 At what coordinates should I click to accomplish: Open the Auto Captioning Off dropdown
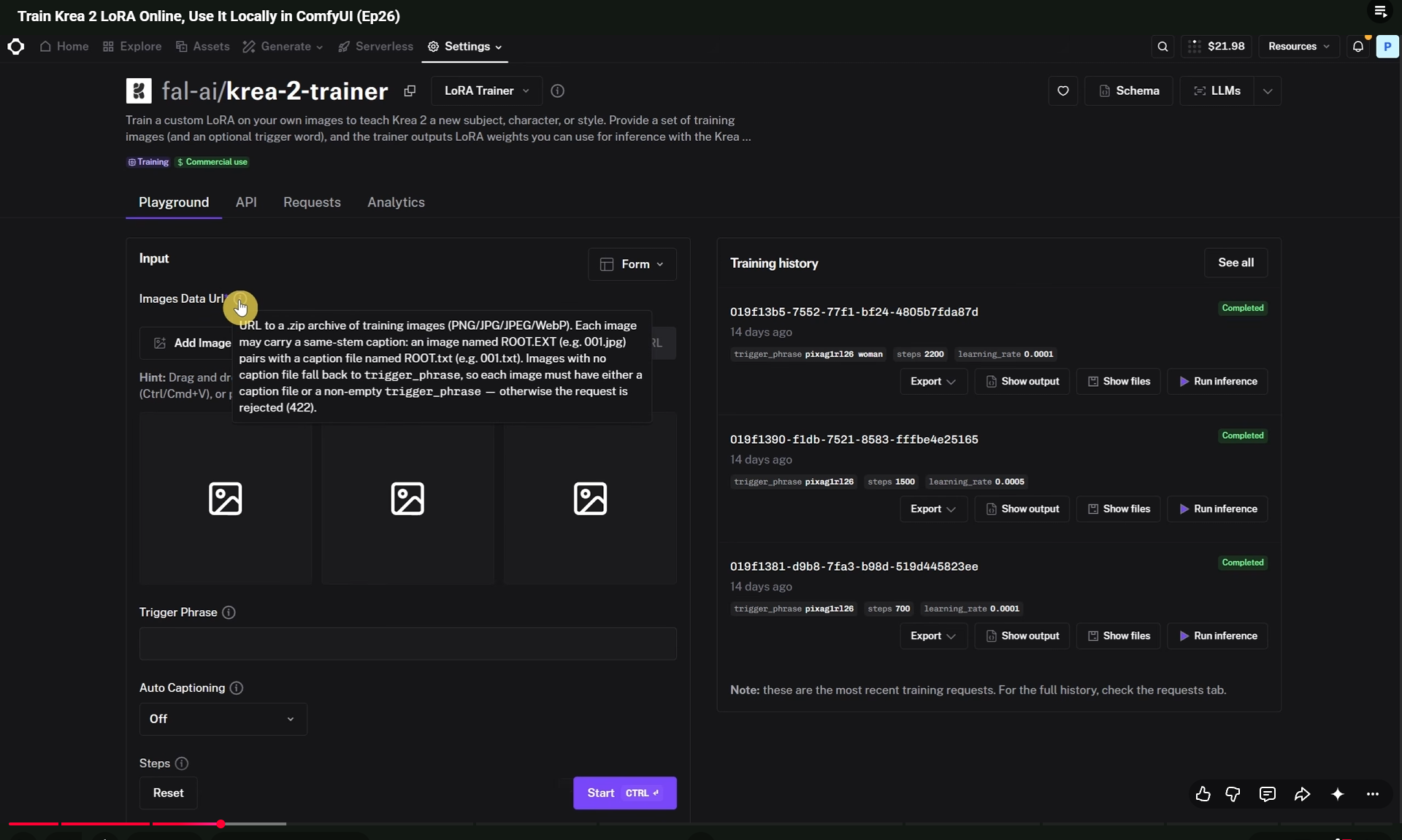[x=223, y=720]
